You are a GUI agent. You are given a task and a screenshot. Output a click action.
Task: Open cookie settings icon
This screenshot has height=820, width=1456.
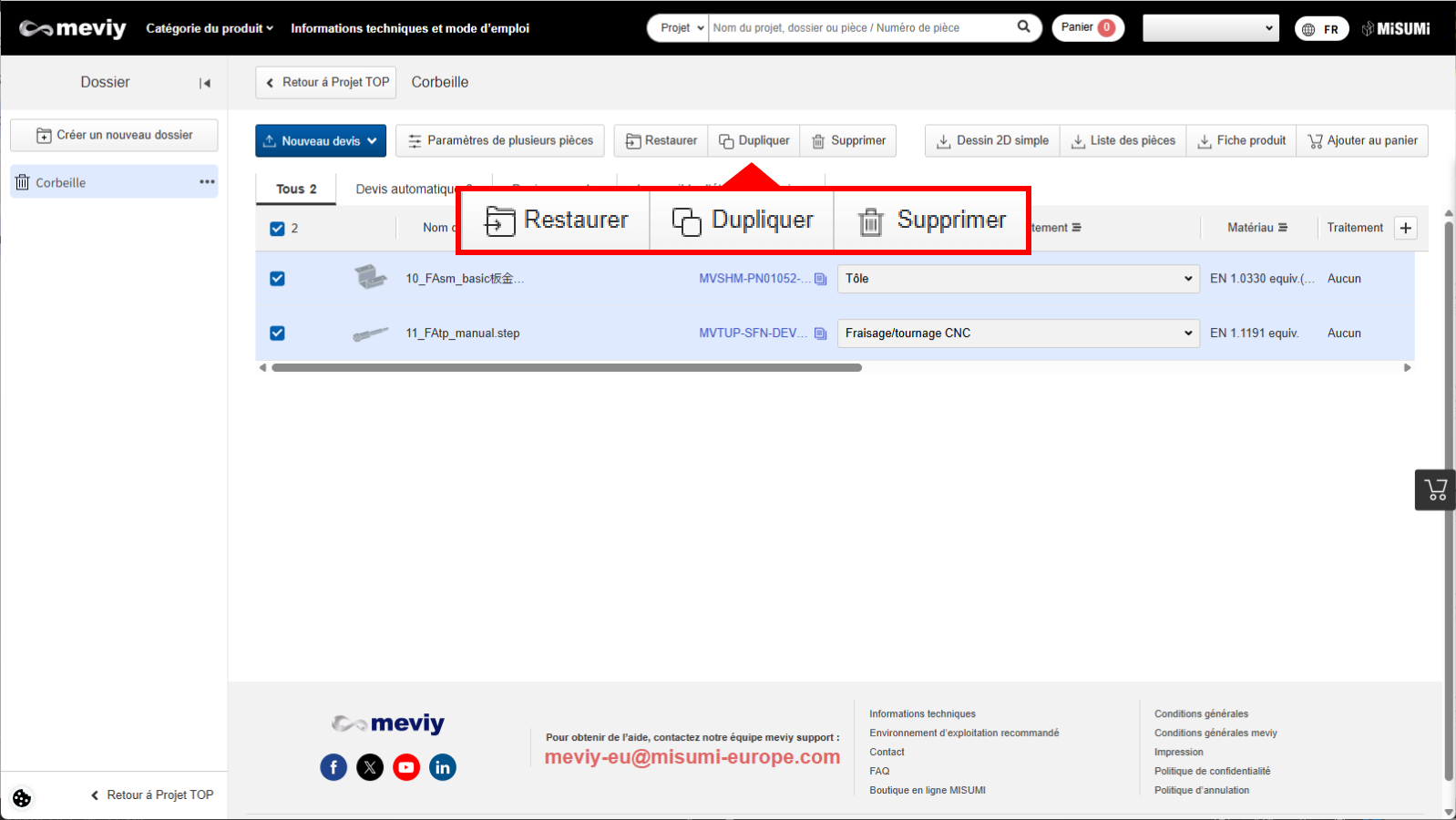click(x=22, y=798)
